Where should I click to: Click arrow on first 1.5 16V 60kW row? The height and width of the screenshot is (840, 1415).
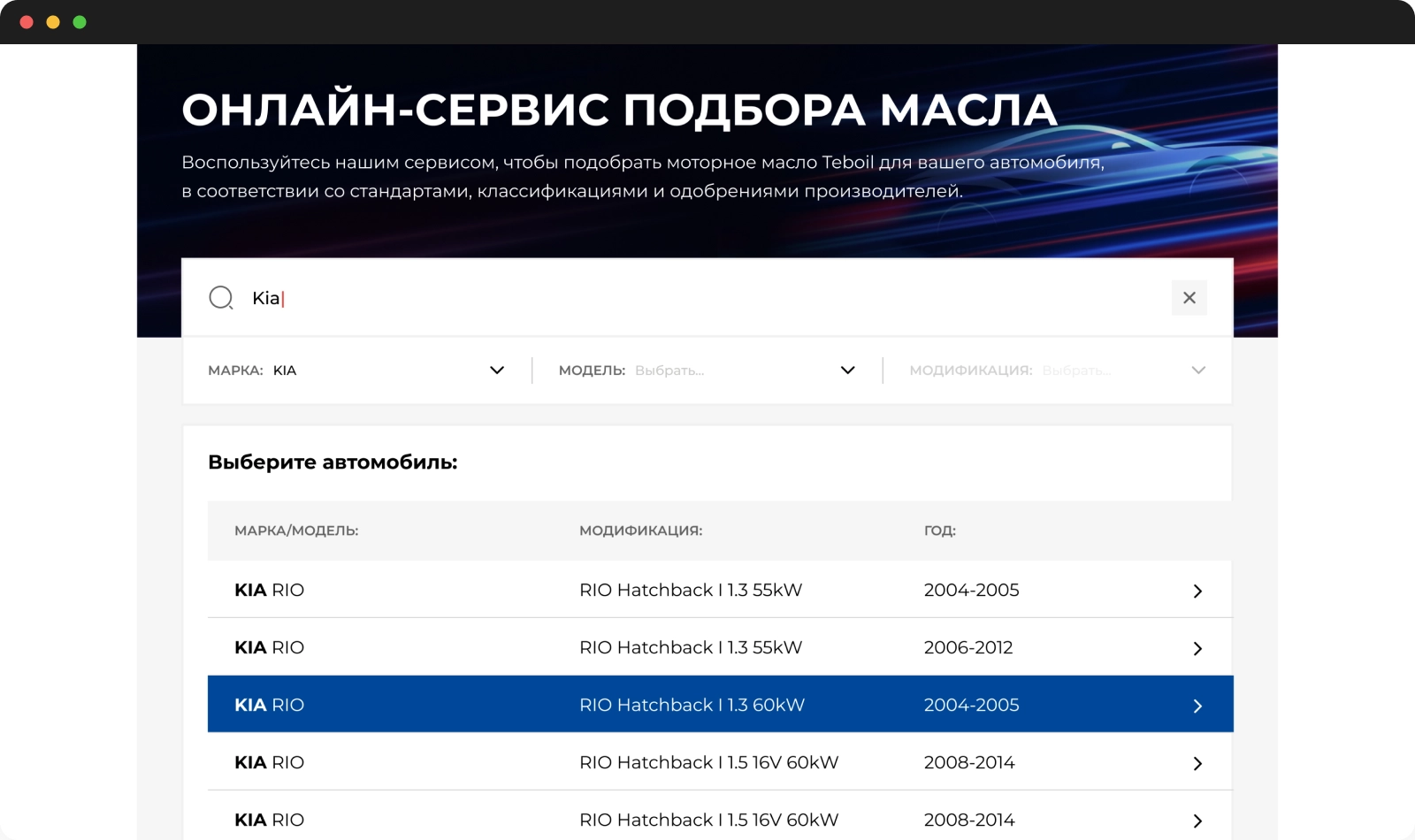1197,763
